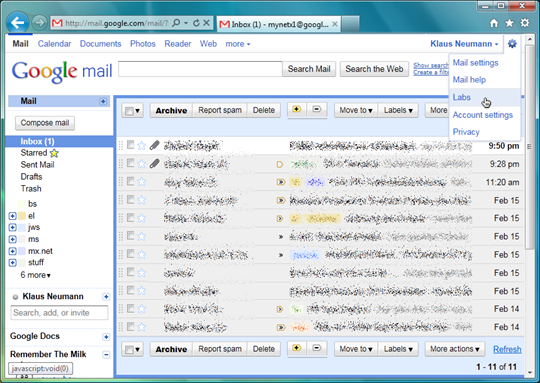The image size is (540, 383).
Task: Click the Compose mail button
Action: pyautogui.click(x=45, y=123)
